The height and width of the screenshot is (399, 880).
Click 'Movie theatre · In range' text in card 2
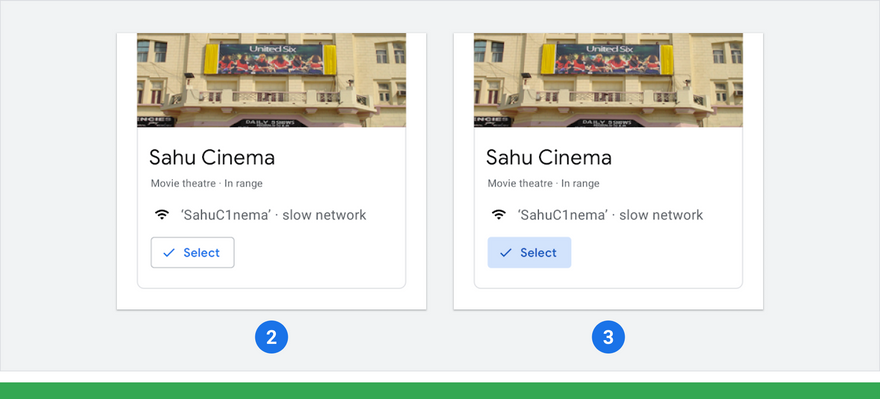(x=207, y=184)
